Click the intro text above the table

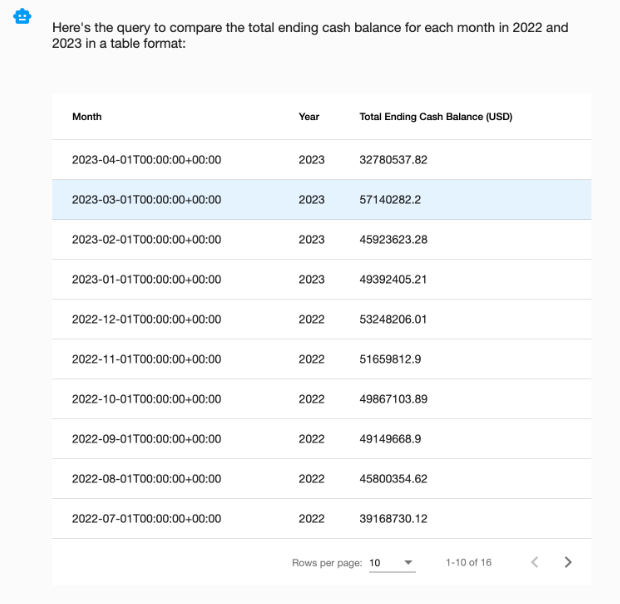(x=310, y=35)
